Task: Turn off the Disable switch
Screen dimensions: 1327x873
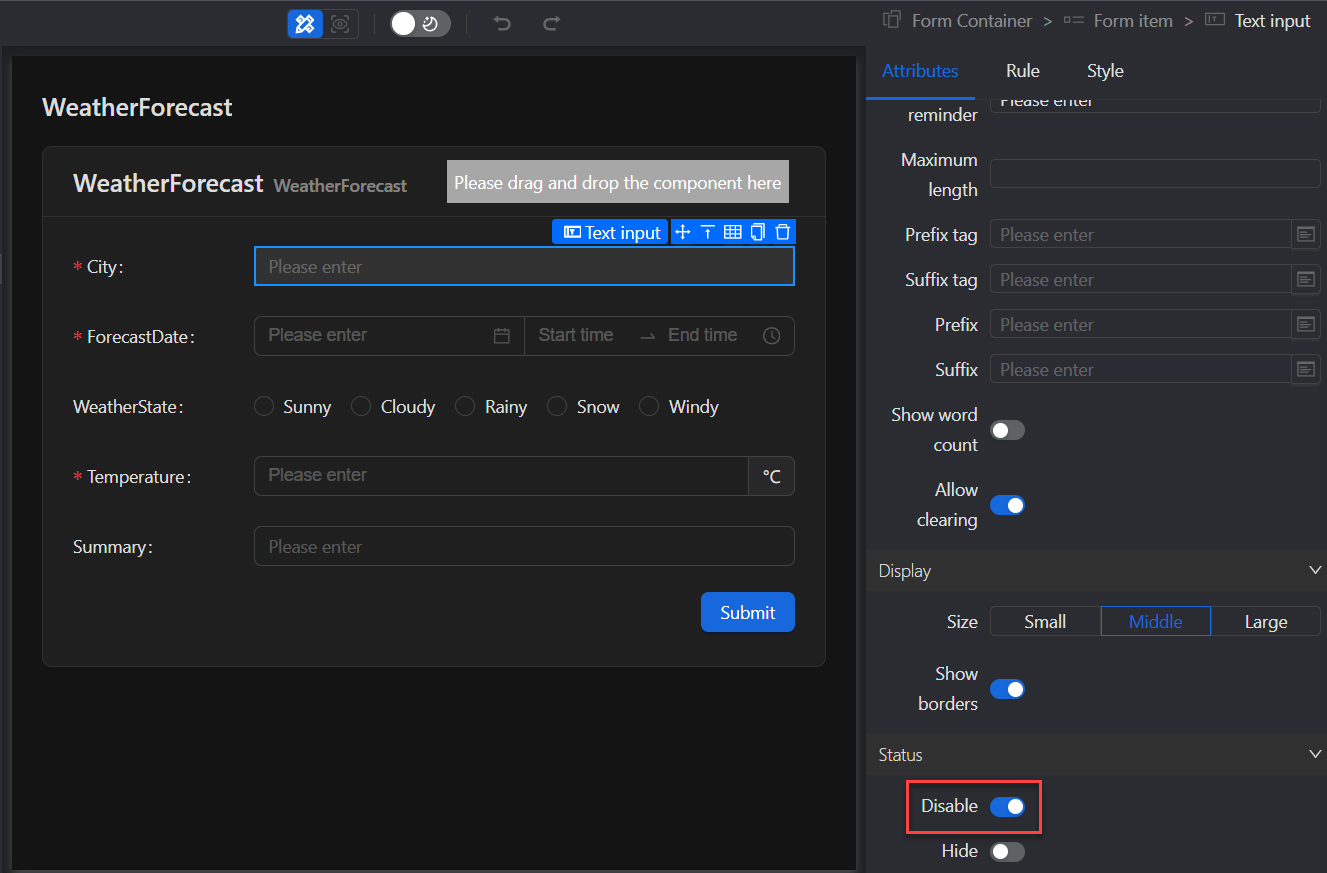Action: pyautogui.click(x=1007, y=806)
